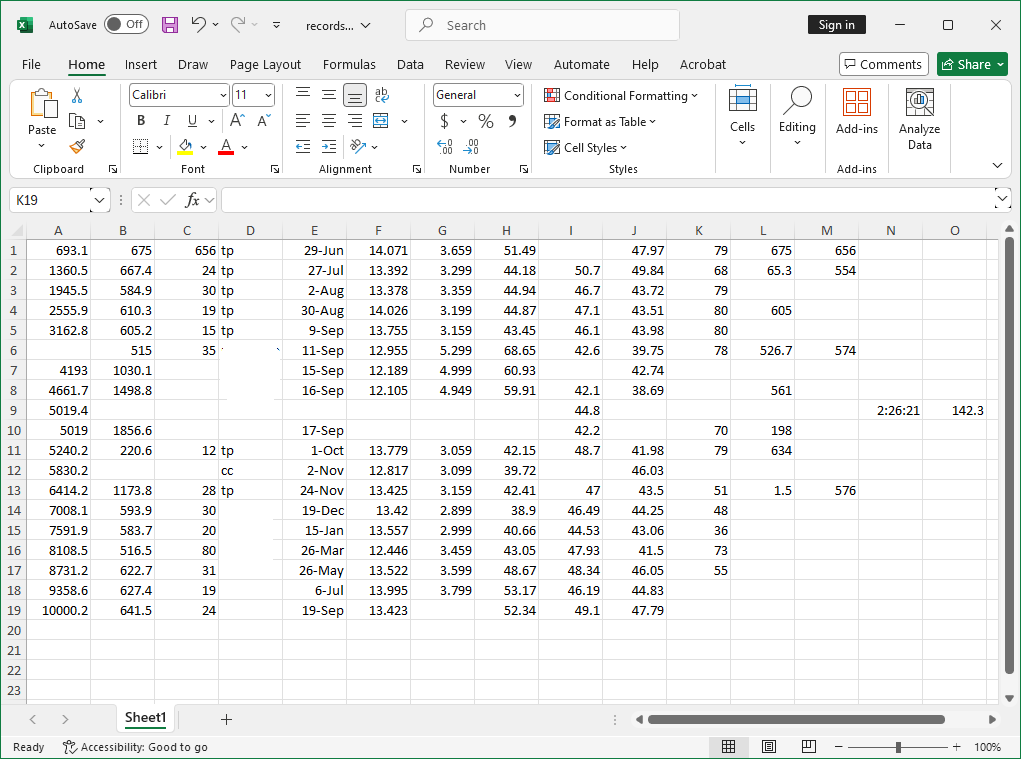The width and height of the screenshot is (1021, 759).
Task: Expand Format as Table menu
Action: point(600,122)
